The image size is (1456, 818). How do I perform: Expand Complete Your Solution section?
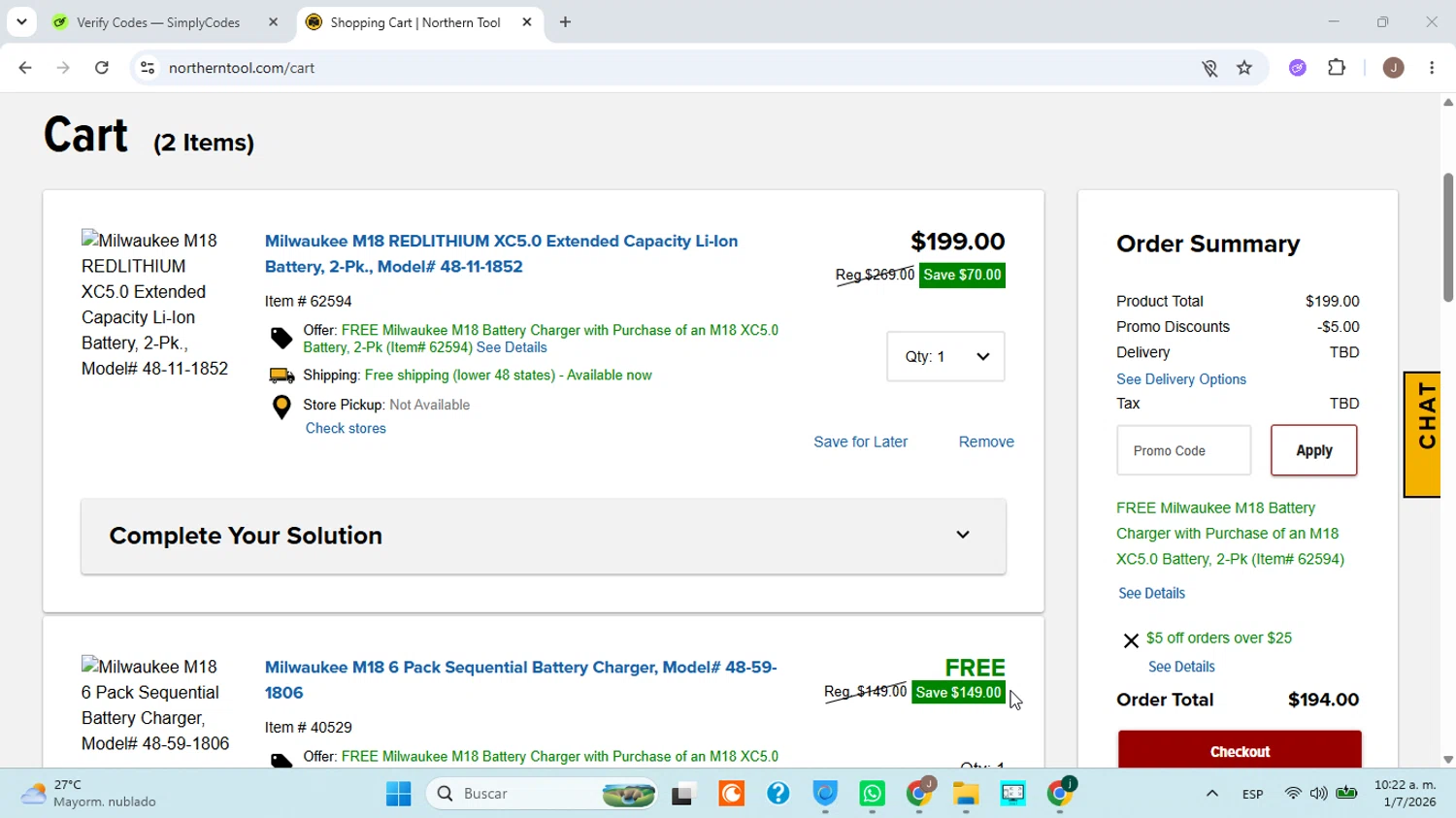click(x=544, y=536)
